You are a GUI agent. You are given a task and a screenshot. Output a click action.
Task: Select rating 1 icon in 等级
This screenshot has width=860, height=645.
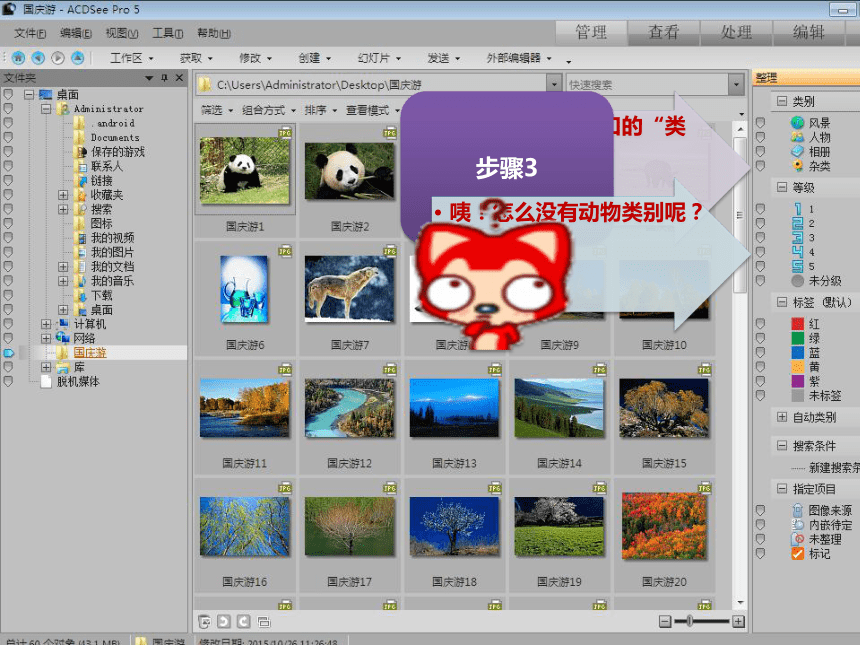pyautogui.click(x=797, y=209)
